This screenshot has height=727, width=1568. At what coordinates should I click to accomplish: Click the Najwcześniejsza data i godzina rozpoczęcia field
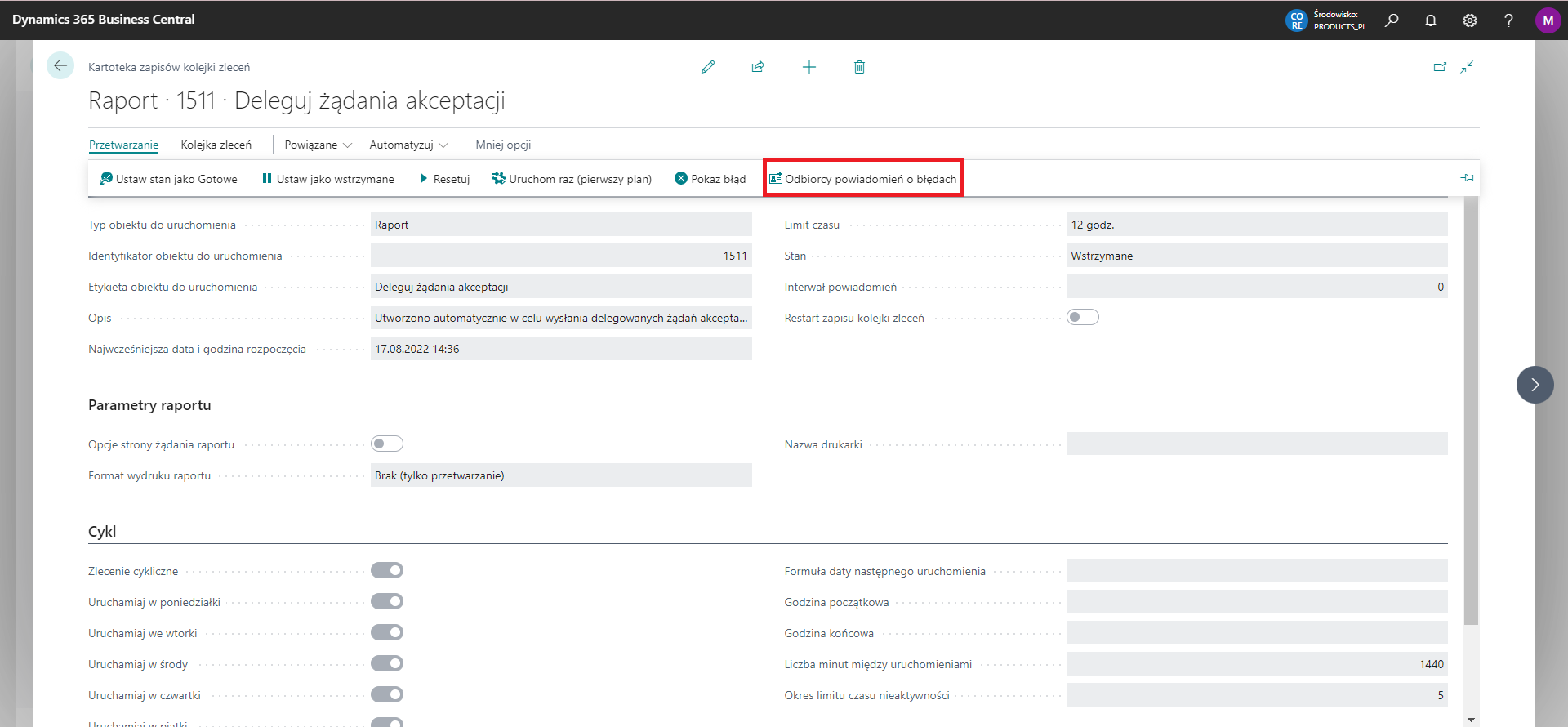(x=561, y=349)
